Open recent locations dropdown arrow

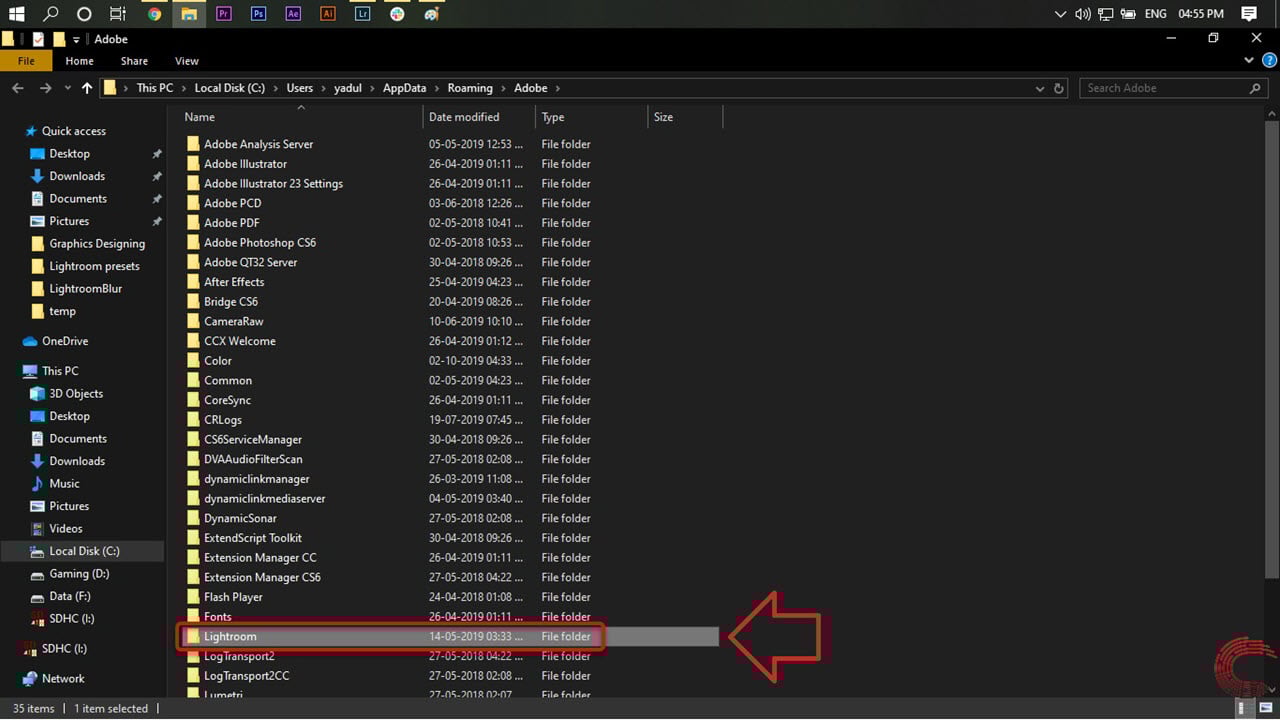[68, 88]
